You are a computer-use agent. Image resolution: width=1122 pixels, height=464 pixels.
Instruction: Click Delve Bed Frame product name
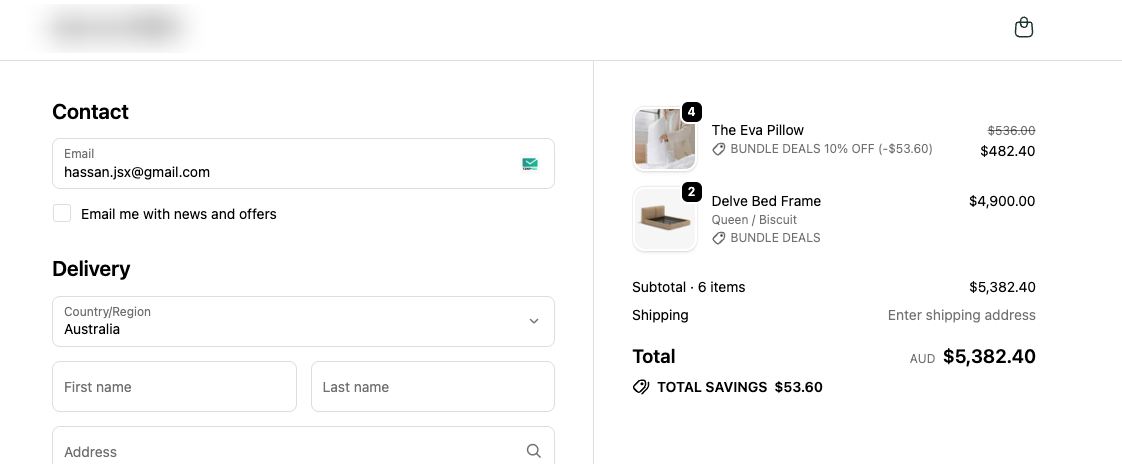[766, 201]
